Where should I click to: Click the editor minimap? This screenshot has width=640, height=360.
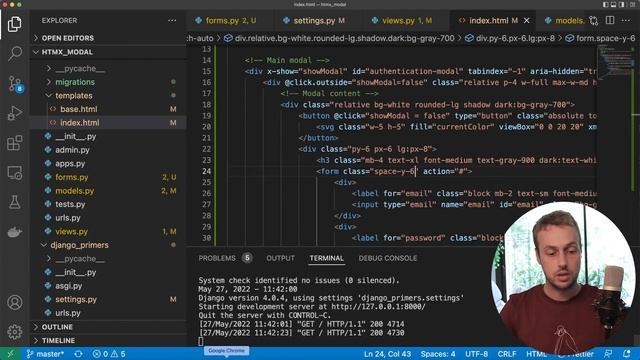point(616,61)
